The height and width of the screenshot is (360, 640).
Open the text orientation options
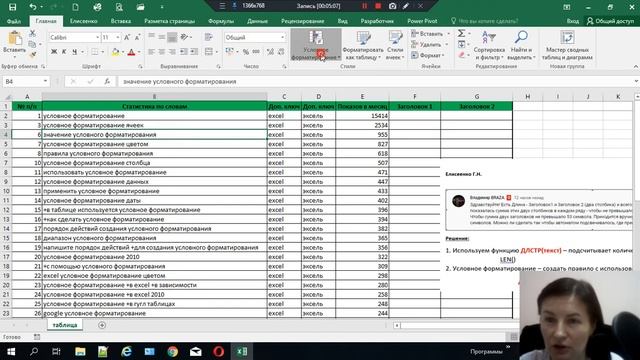point(186,37)
